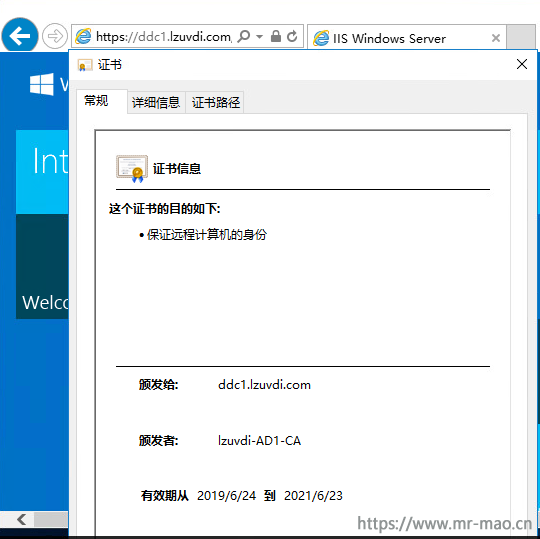Open the address bar dropdown arrow

point(260,36)
